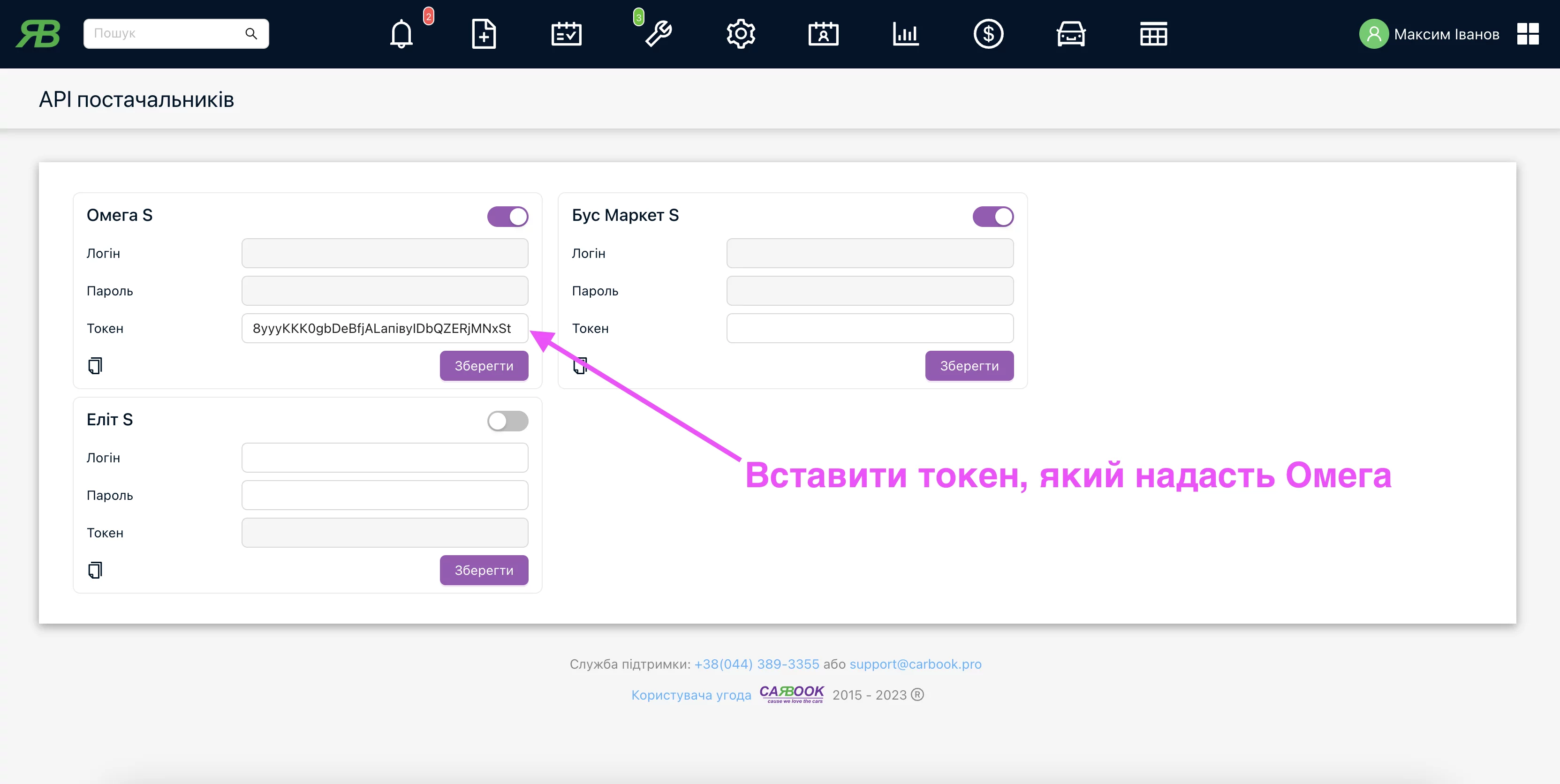Screen dimensions: 1560x784
Task: Click the Омега S Токен field
Action: coord(385,328)
